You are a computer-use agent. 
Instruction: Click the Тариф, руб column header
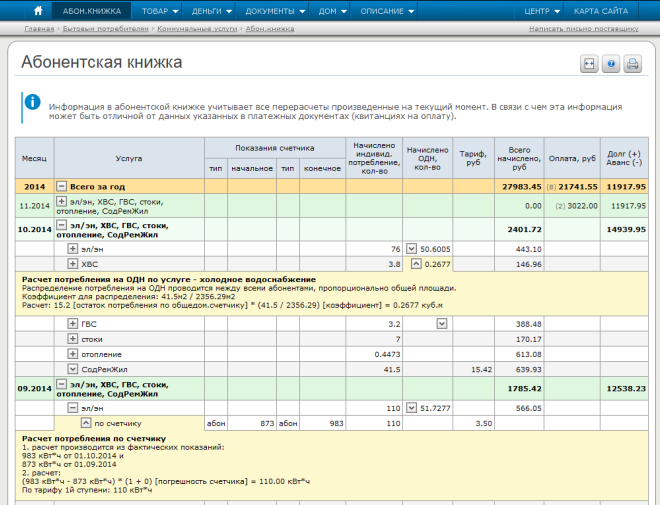[x=473, y=158]
